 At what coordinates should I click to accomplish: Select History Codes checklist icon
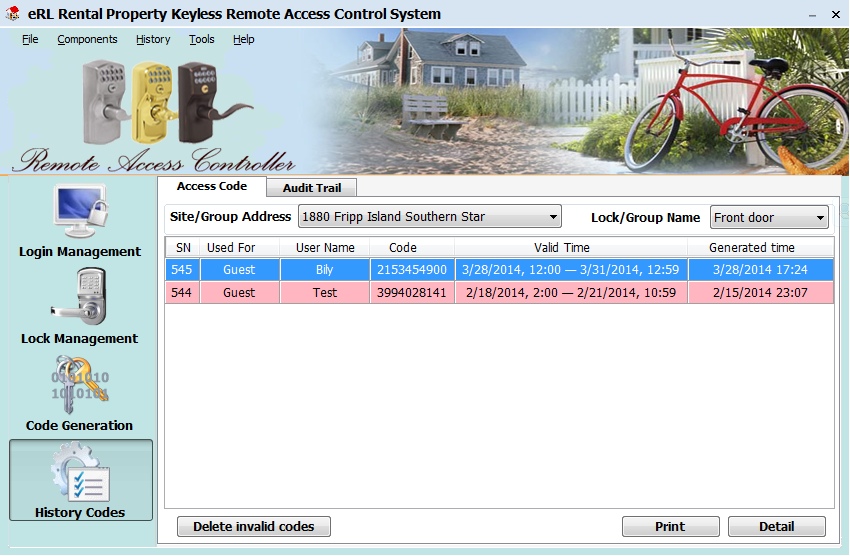click(80, 472)
